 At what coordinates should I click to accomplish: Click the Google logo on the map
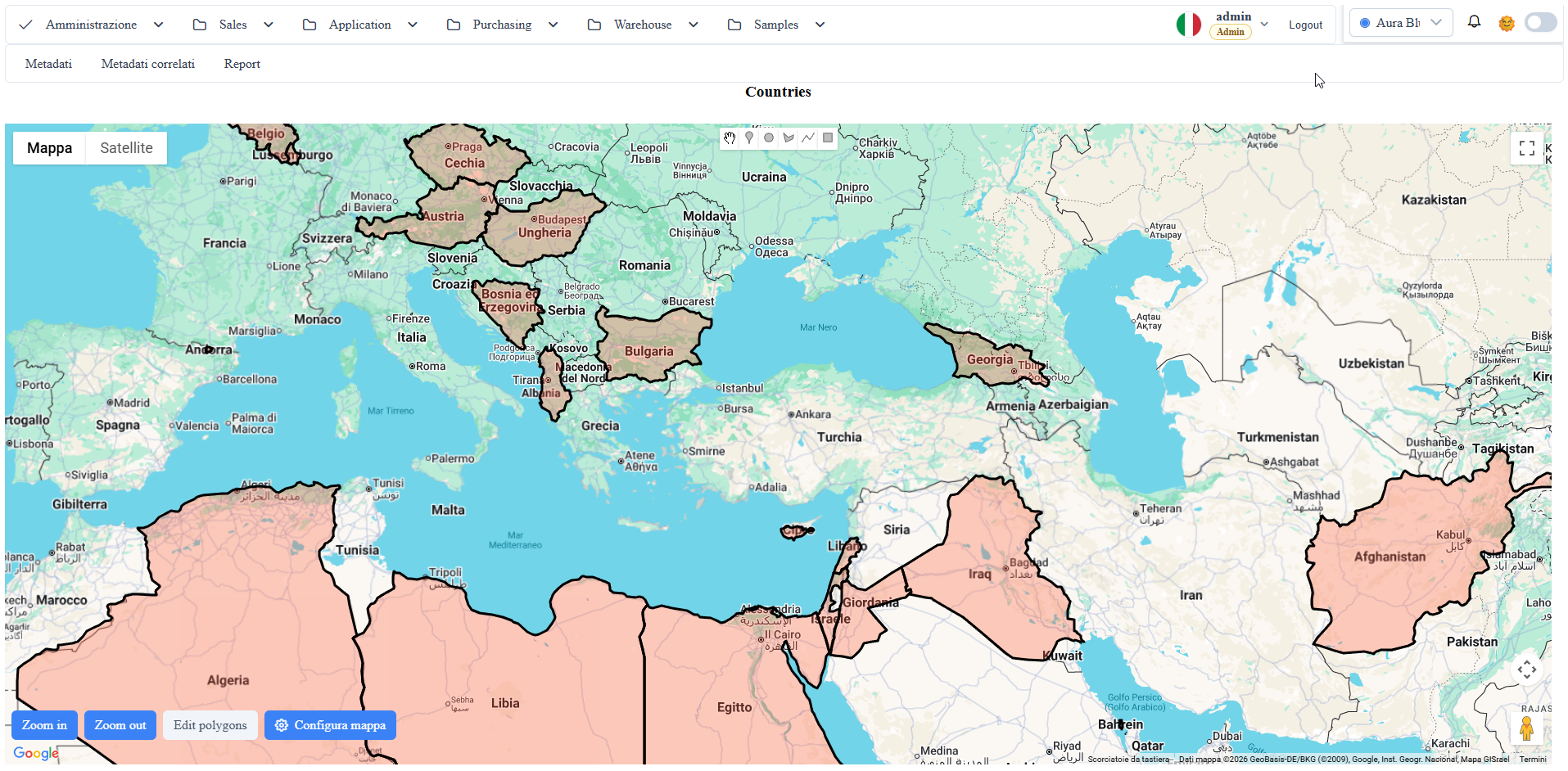coord(36,753)
